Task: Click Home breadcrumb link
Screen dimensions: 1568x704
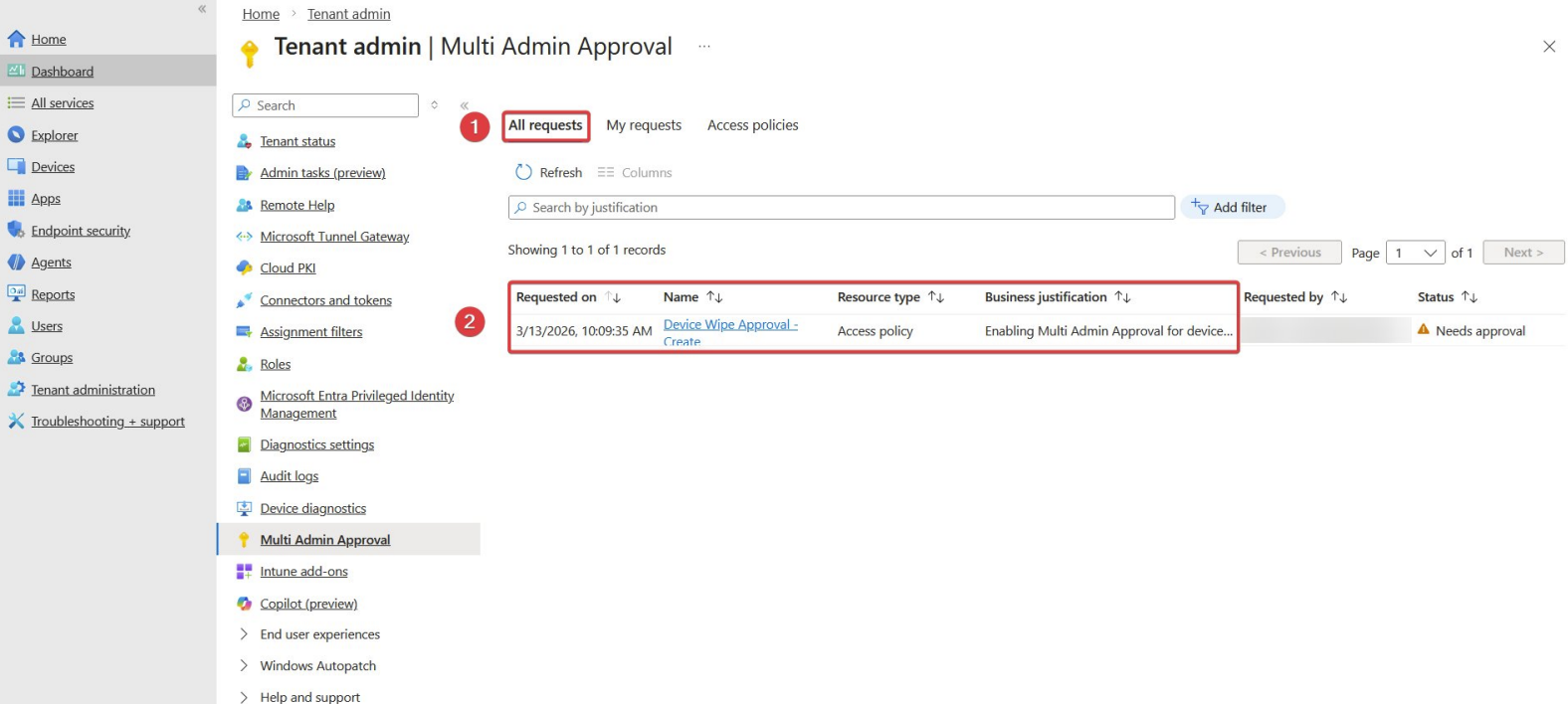Action: tap(261, 14)
